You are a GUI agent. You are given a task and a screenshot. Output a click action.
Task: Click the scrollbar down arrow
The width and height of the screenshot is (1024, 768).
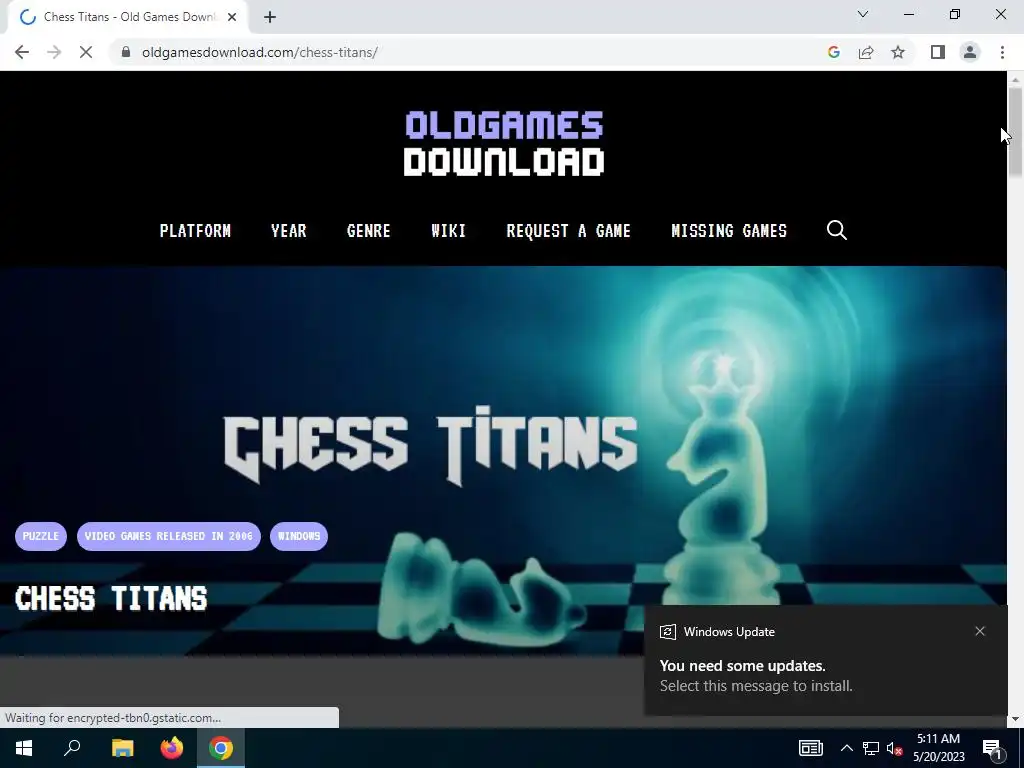[1015, 720]
